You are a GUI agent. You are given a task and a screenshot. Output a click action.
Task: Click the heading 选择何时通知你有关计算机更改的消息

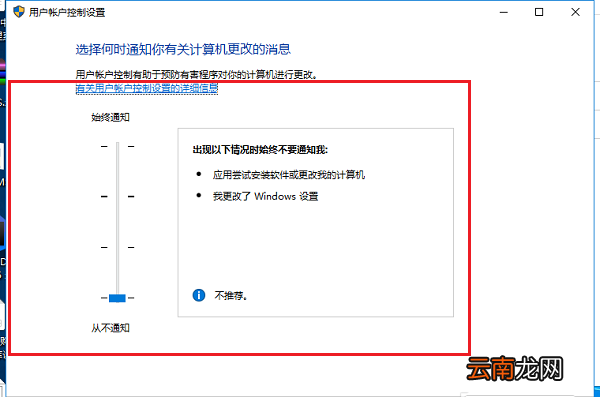(183, 49)
